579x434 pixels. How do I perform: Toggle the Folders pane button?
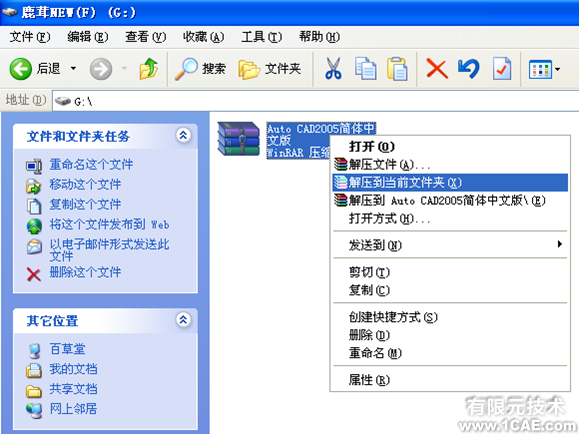[x=270, y=69]
